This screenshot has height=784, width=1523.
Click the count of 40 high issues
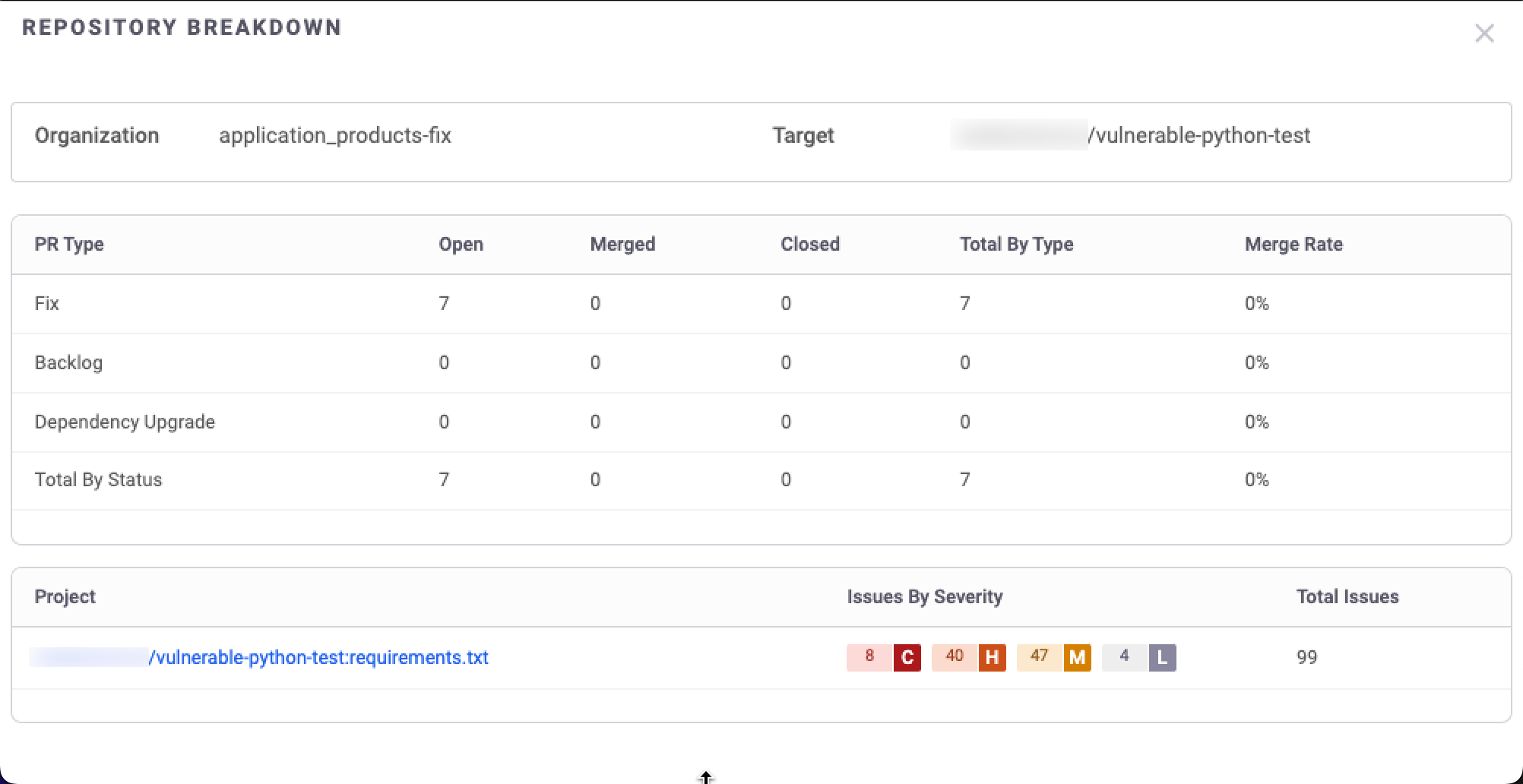[x=954, y=656]
